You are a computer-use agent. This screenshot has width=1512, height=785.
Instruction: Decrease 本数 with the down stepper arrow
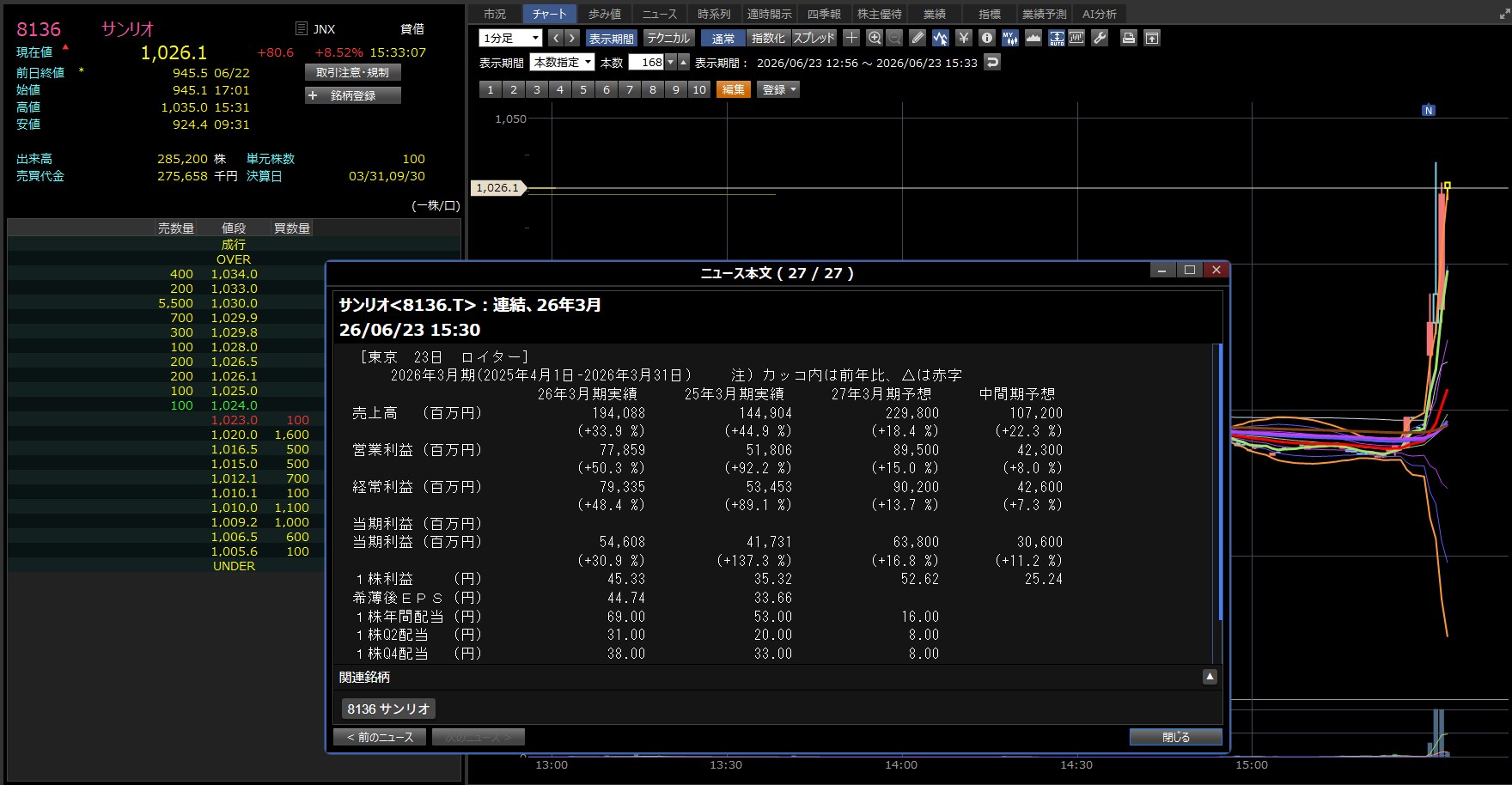point(671,62)
